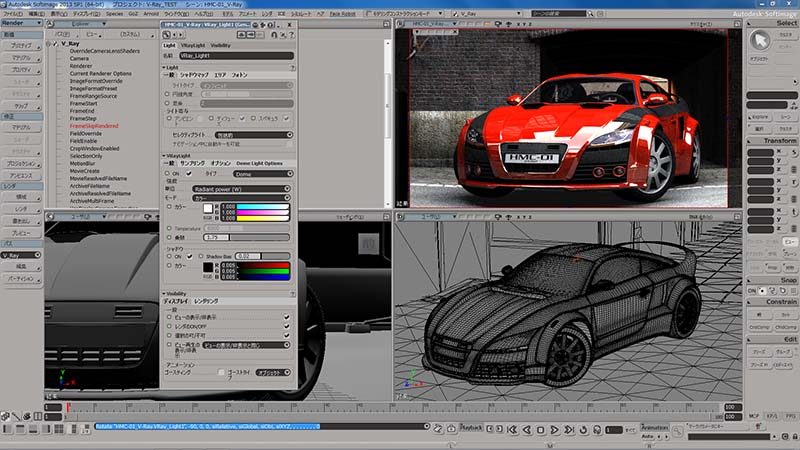The height and width of the screenshot is (450, 800).
Task: Switch to the VRayLight tab
Action: (193, 45)
